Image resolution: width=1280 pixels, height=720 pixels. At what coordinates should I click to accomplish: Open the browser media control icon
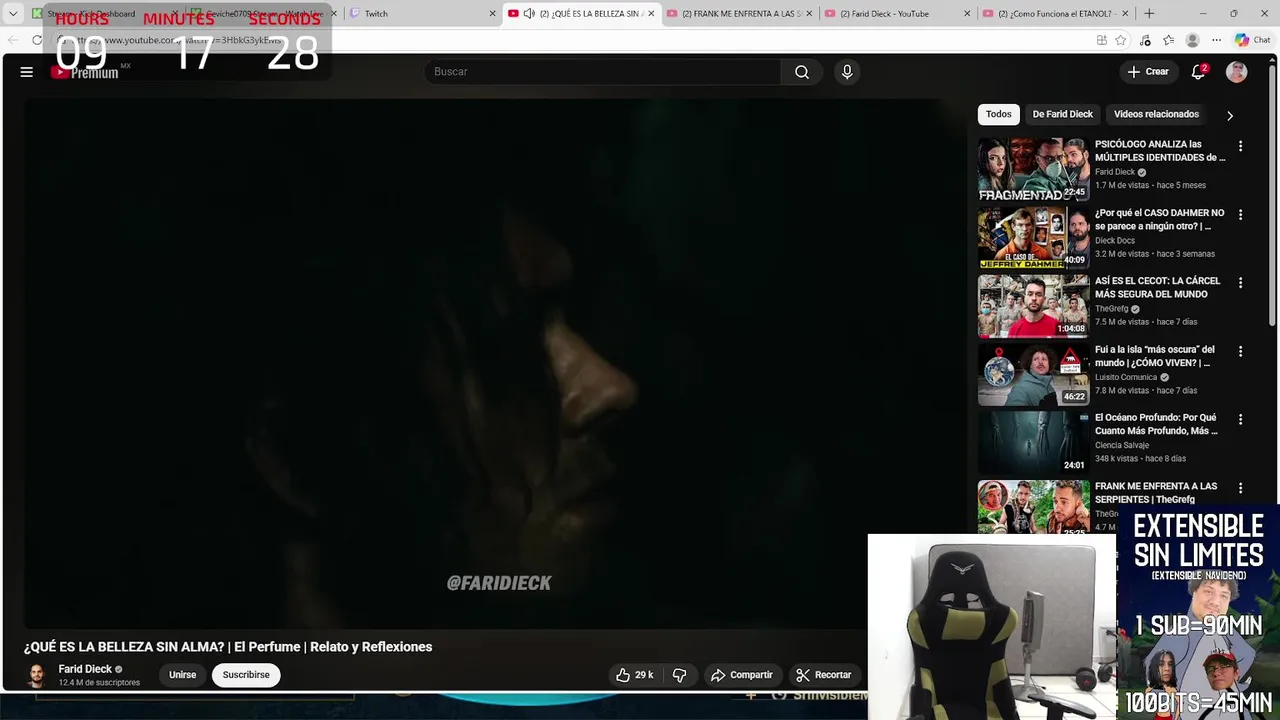(1145, 40)
